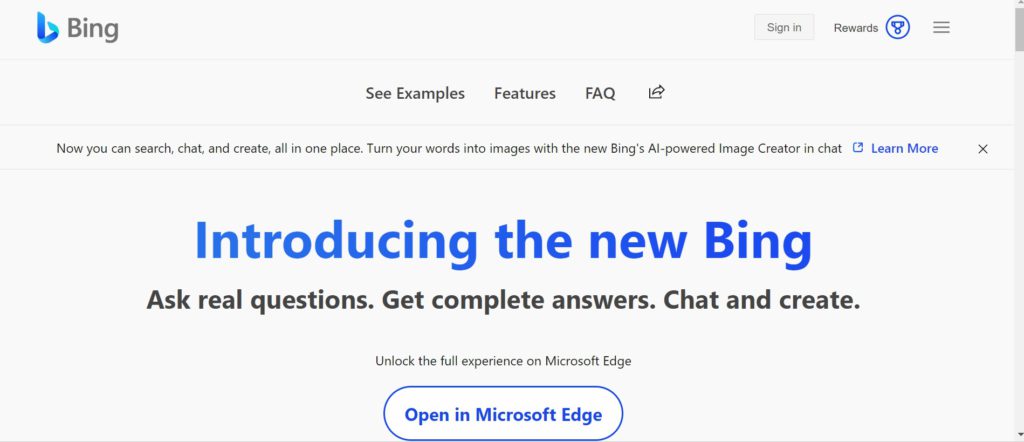Click the Sign in button

(x=784, y=27)
